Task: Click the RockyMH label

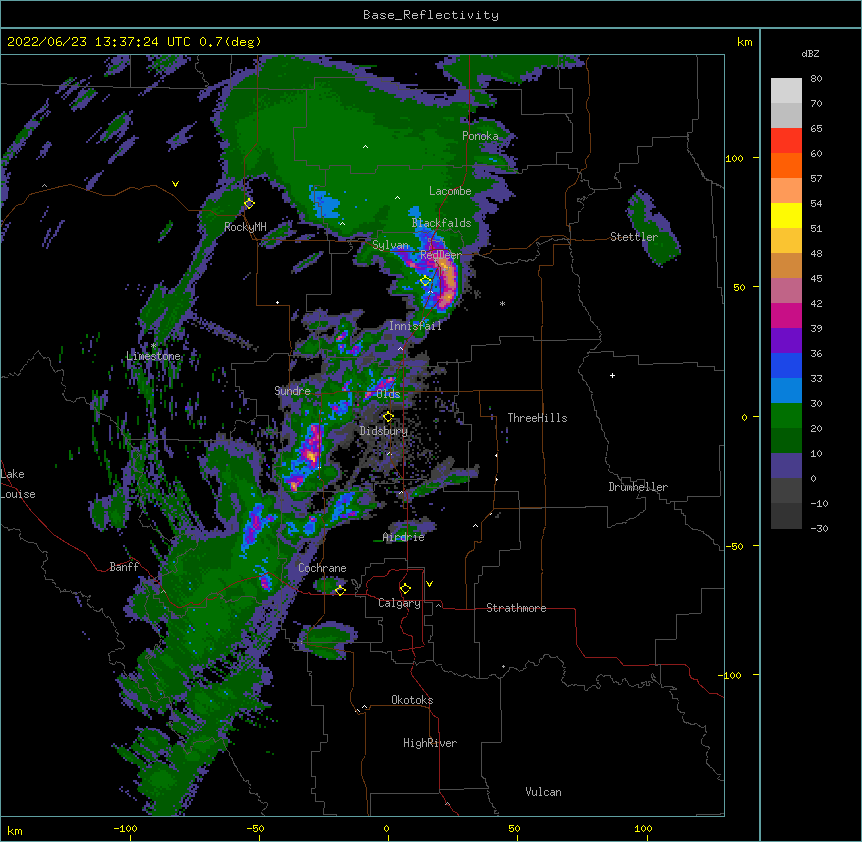Action: pos(245,227)
